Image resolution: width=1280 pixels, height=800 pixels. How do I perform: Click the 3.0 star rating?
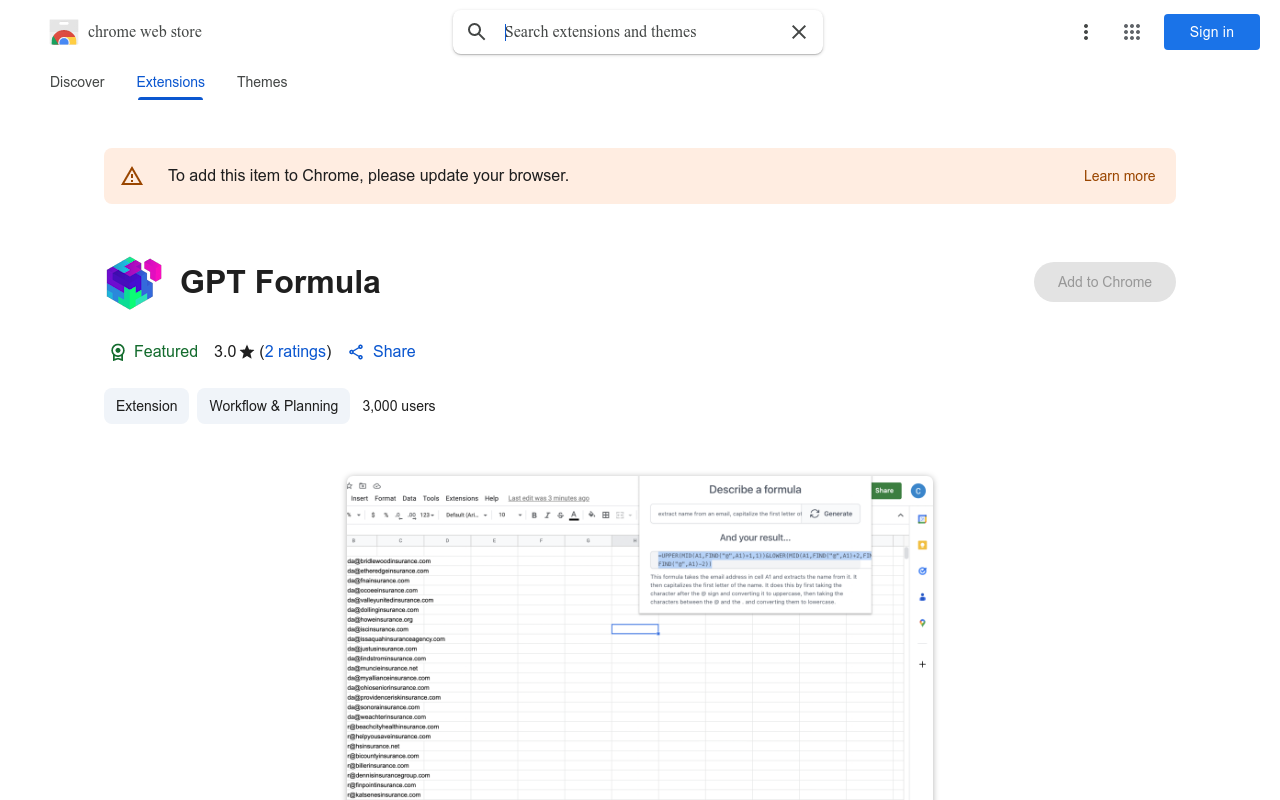coord(234,352)
